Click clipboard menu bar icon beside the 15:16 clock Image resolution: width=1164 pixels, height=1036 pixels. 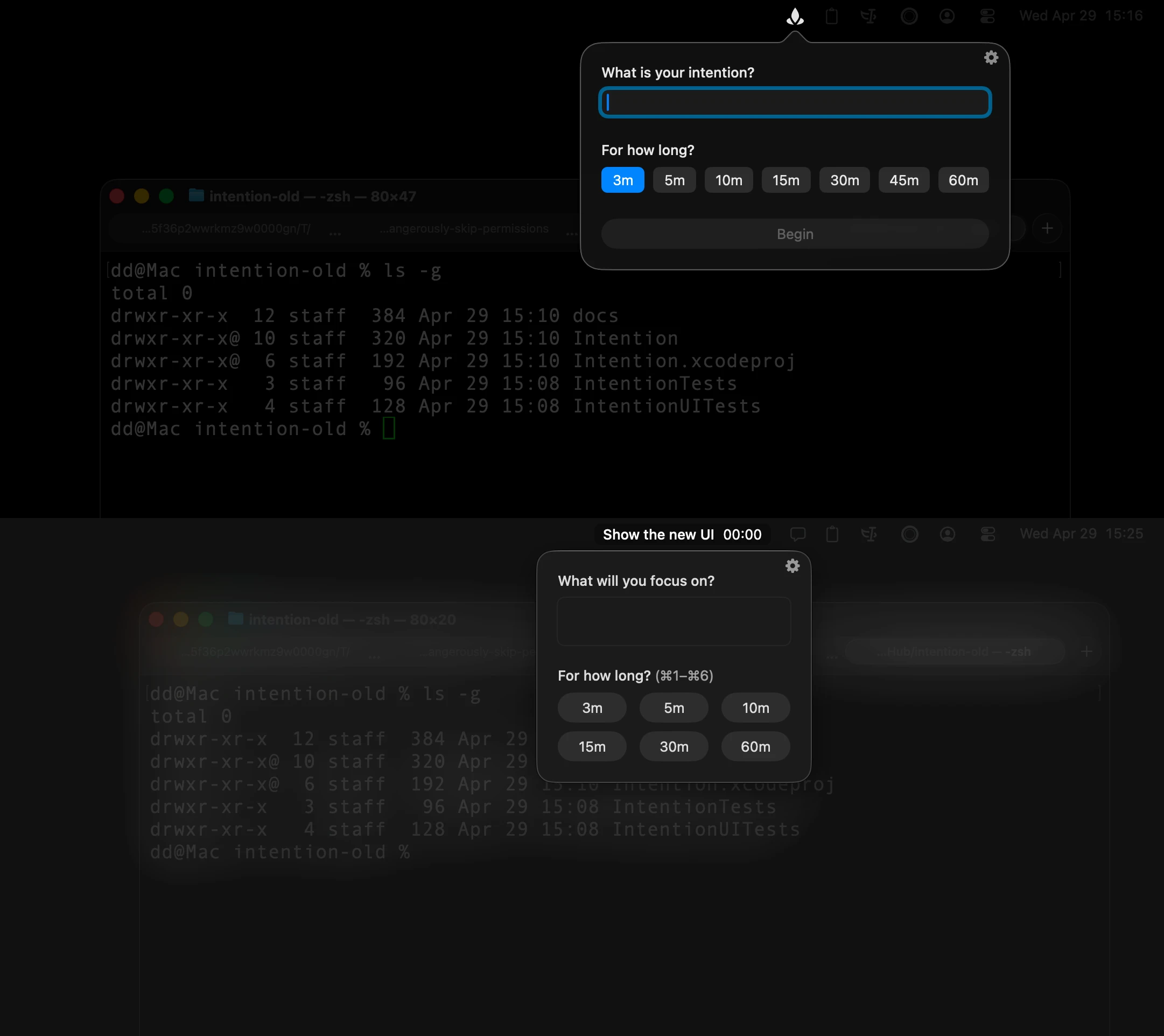tap(831, 16)
